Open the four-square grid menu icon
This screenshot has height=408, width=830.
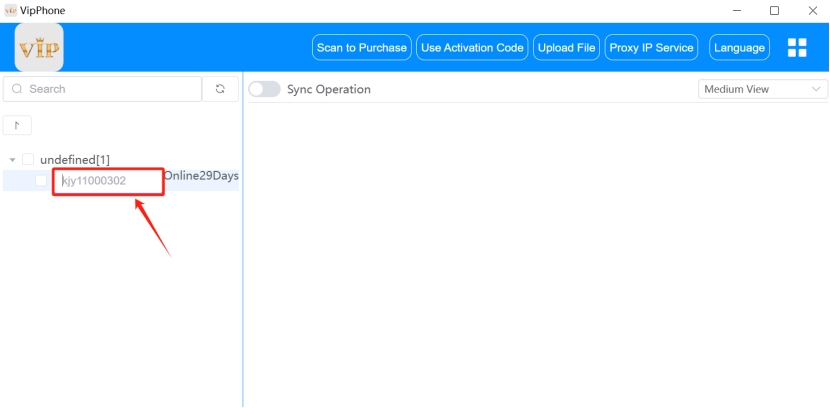pos(797,48)
